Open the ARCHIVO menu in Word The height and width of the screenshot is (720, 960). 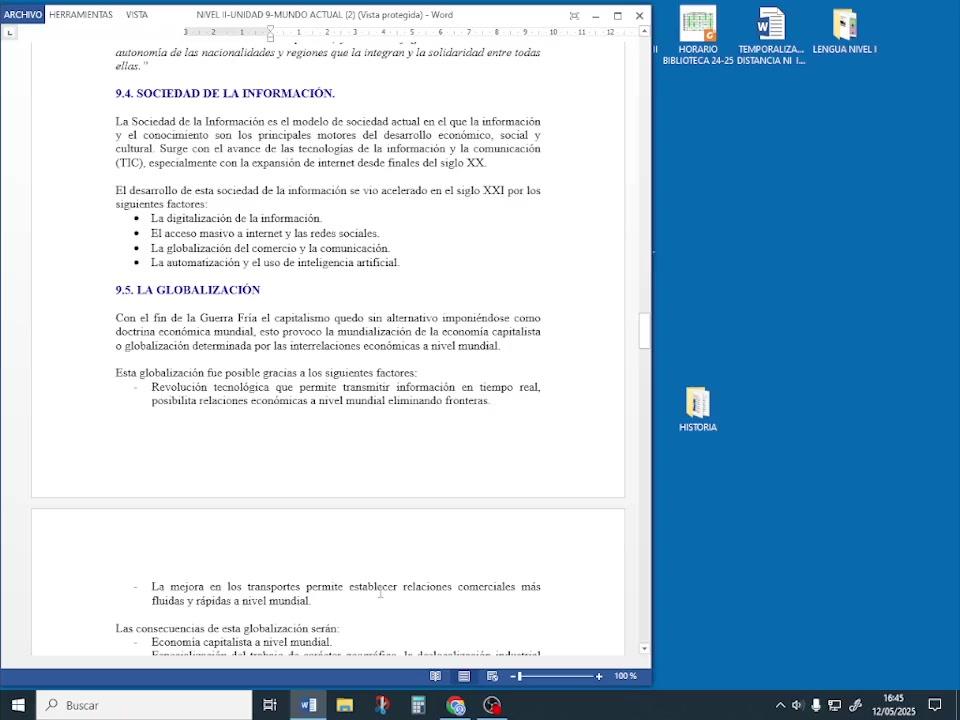tap(23, 15)
